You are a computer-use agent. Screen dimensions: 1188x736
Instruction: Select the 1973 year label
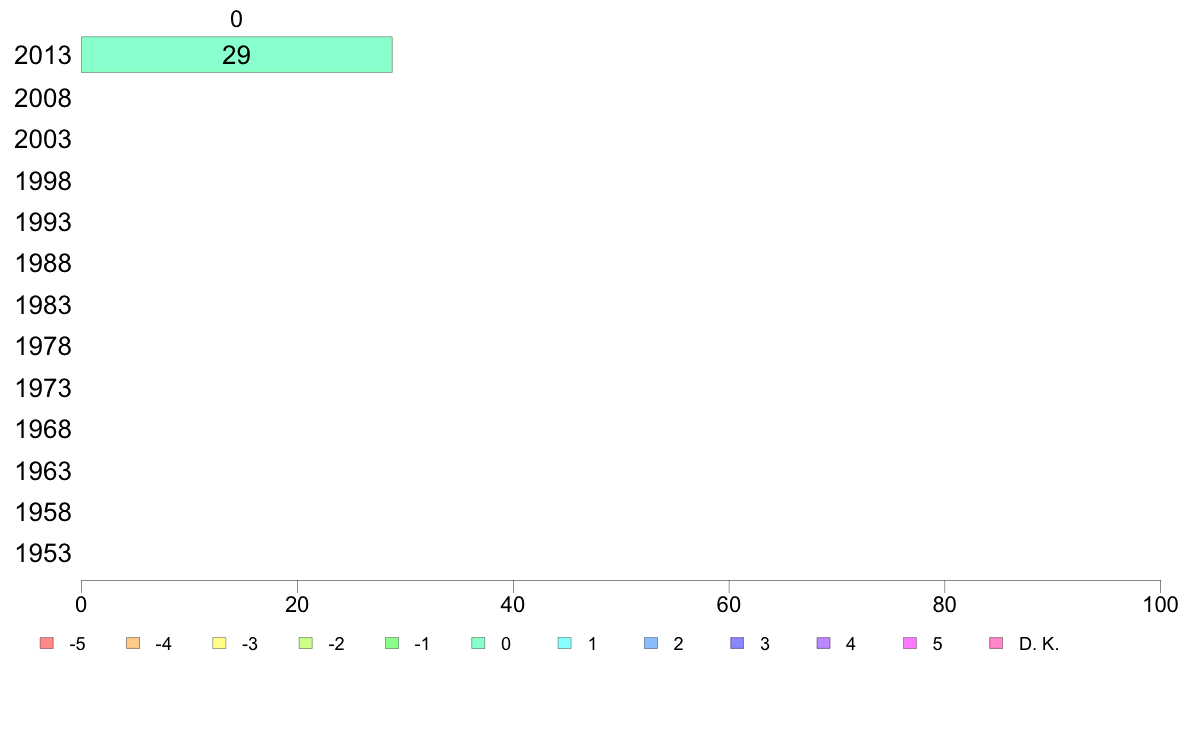pyautogui.click(x=42, y=388)
